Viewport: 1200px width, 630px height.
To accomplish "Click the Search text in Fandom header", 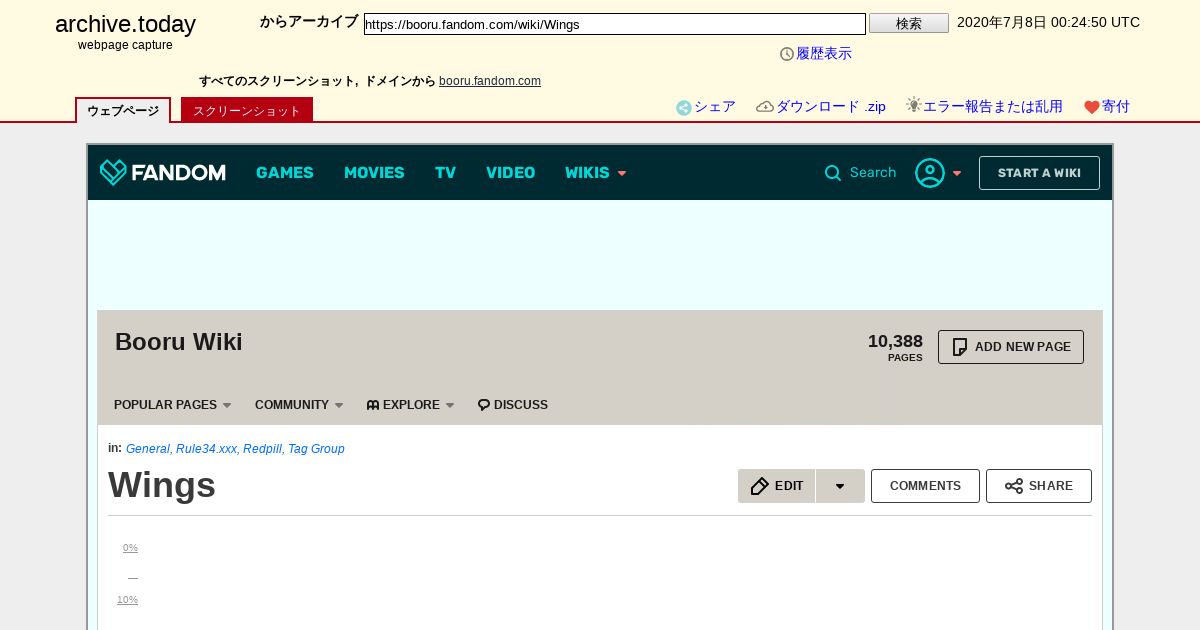I will click(x=873, y=173).
